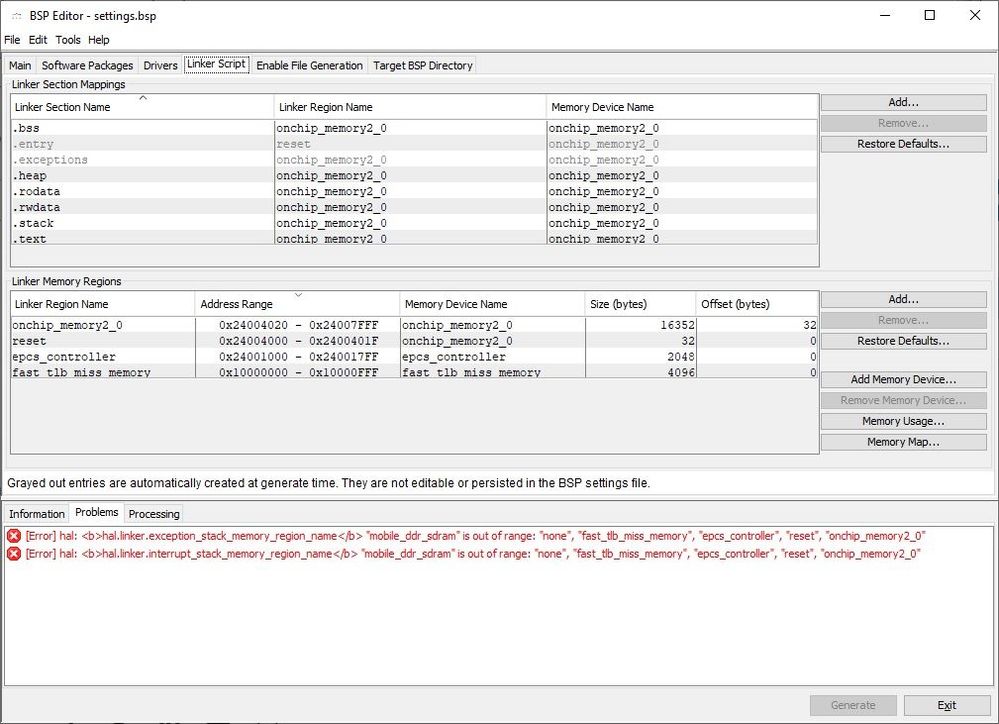Click the BSP Editor app icon in title bar

click(14, 16)
